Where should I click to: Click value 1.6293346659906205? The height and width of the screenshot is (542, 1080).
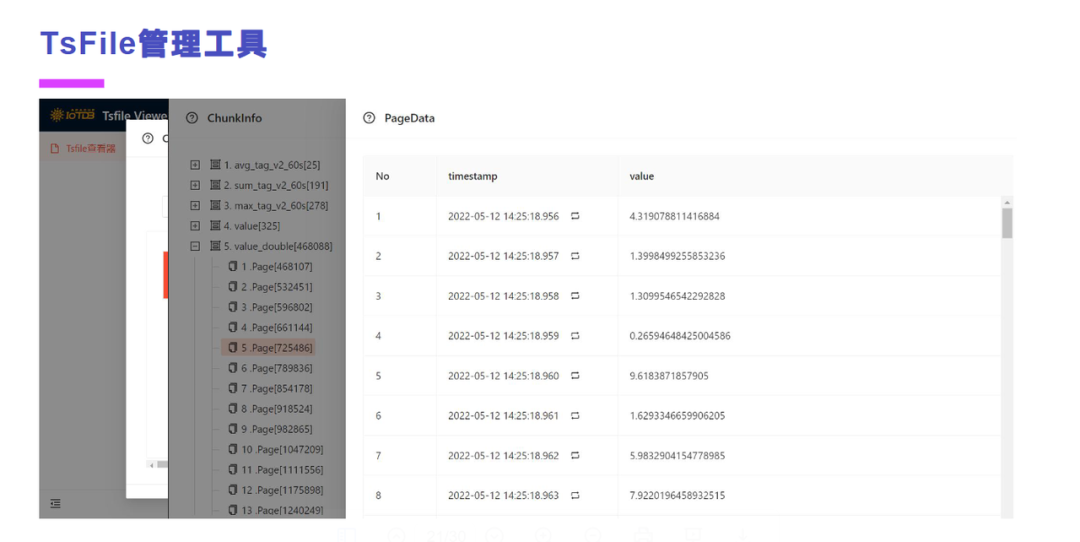[x=677, y=416]
